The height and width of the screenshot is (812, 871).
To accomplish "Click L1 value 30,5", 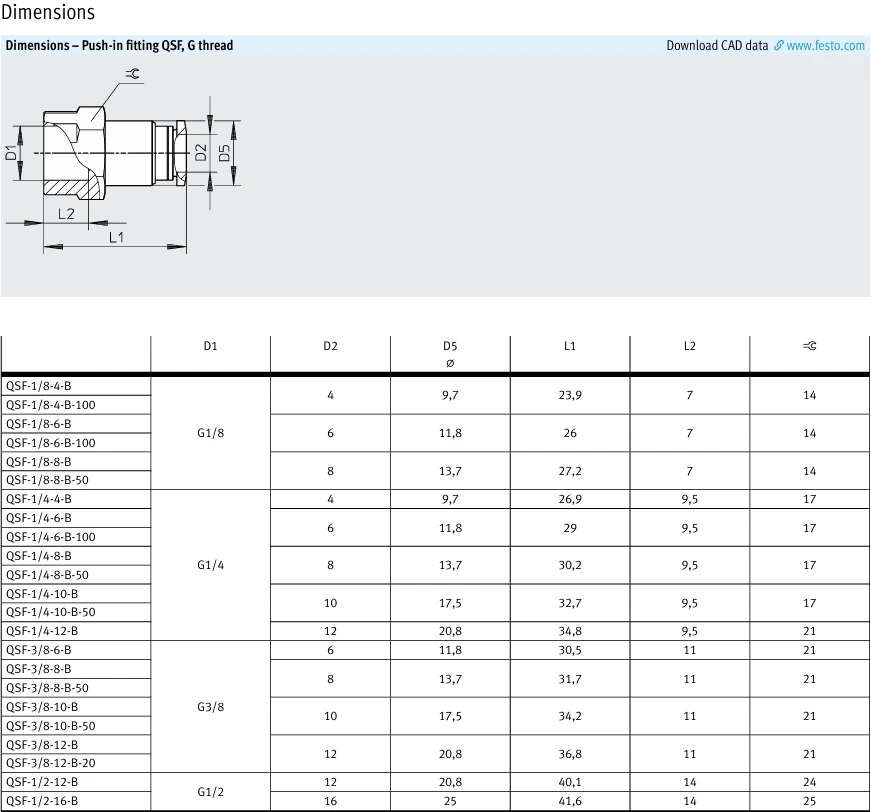I will [570, 650].
